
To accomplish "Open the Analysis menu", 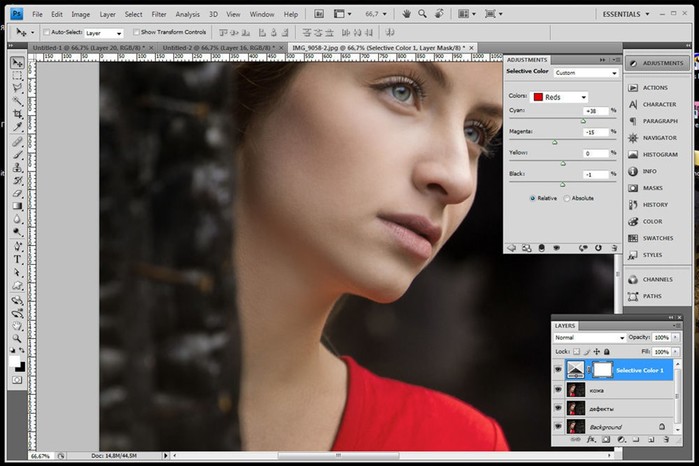I will 188,14.
